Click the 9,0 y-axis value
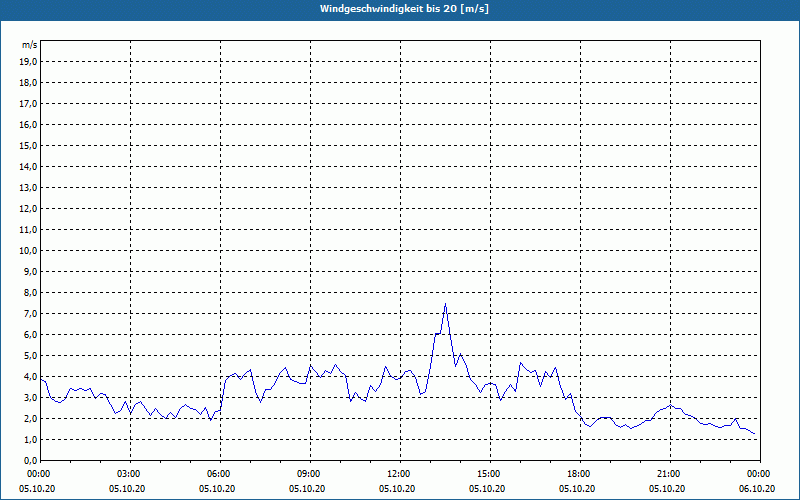 [30, 271]
